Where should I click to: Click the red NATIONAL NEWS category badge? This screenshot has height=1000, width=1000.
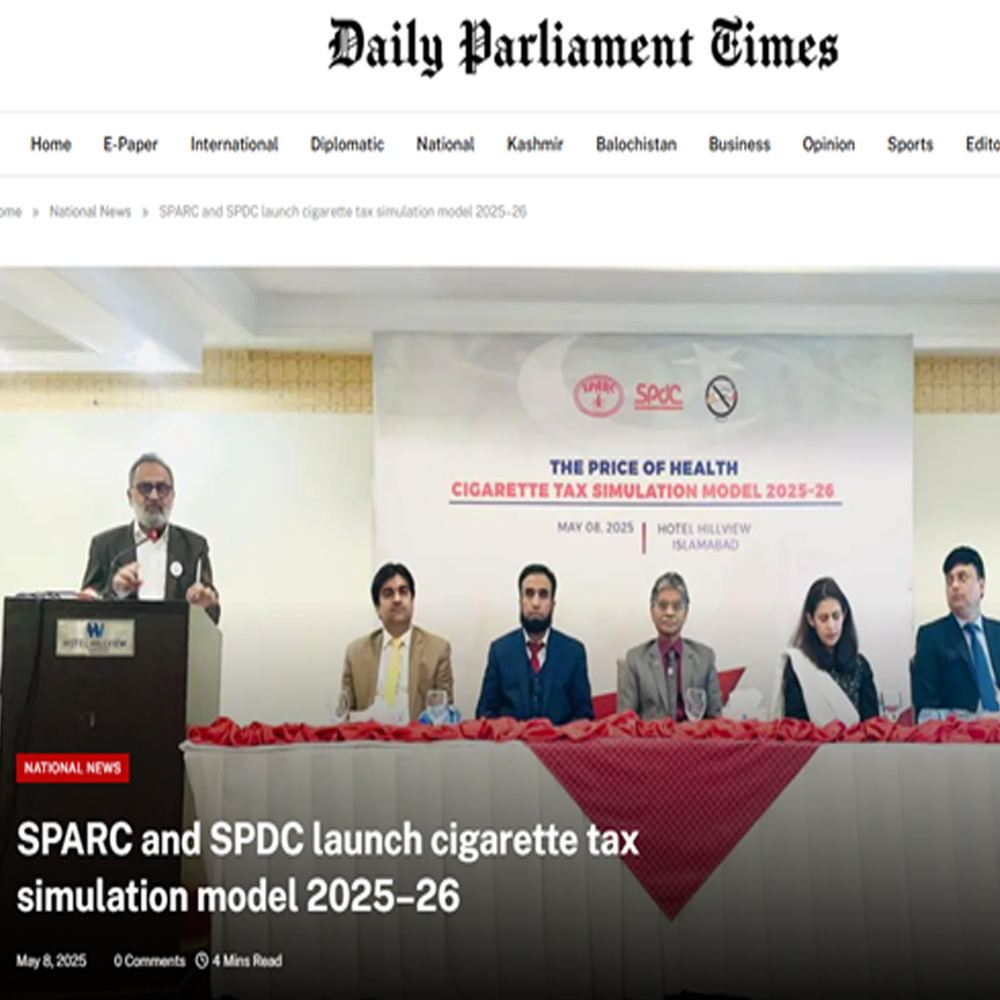coord(73,768)
